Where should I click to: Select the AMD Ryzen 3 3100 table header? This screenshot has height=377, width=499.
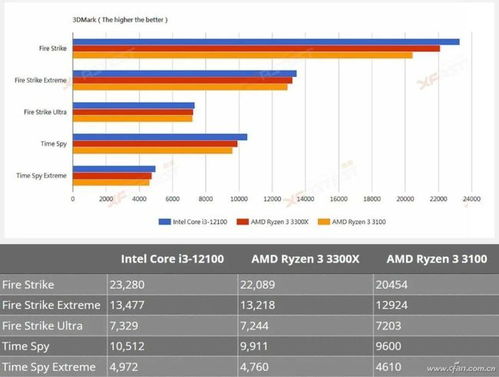(x=437, y=259)
